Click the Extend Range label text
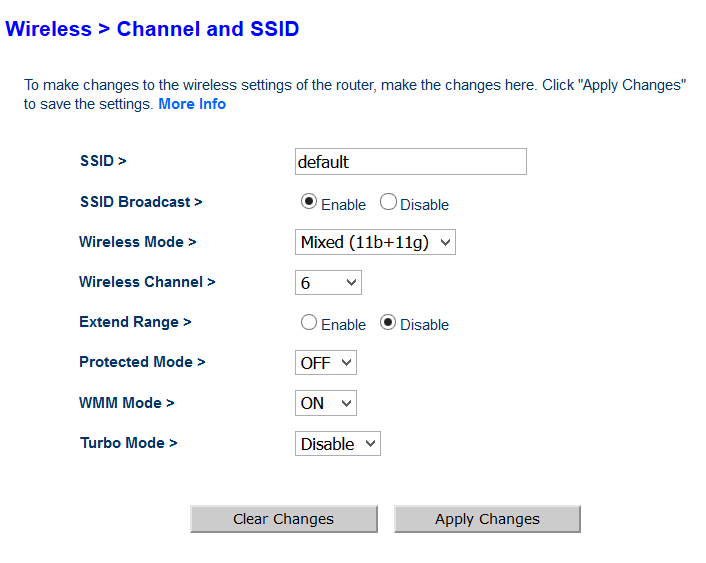 click(x=135, y=322)
